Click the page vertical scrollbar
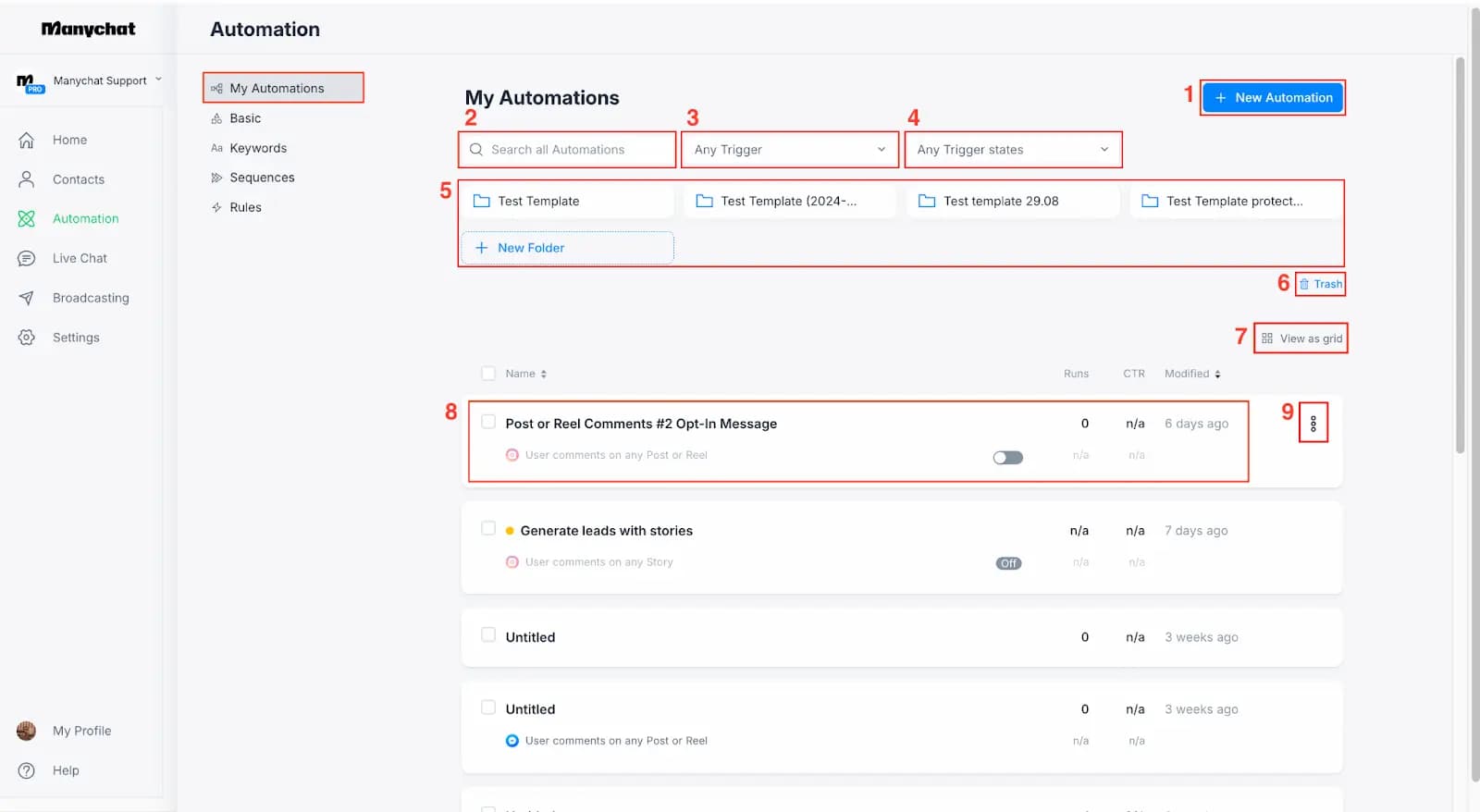Screen dimensions: 1480x812 [x=1461, y=254]
